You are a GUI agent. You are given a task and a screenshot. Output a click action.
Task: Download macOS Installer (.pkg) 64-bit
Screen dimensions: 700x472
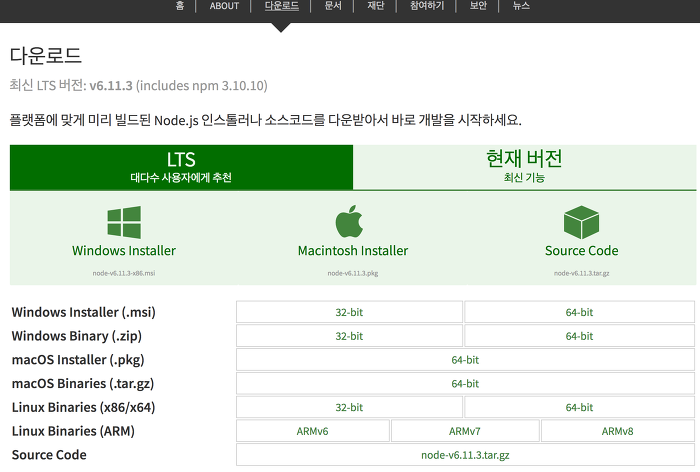pos(465,359)
